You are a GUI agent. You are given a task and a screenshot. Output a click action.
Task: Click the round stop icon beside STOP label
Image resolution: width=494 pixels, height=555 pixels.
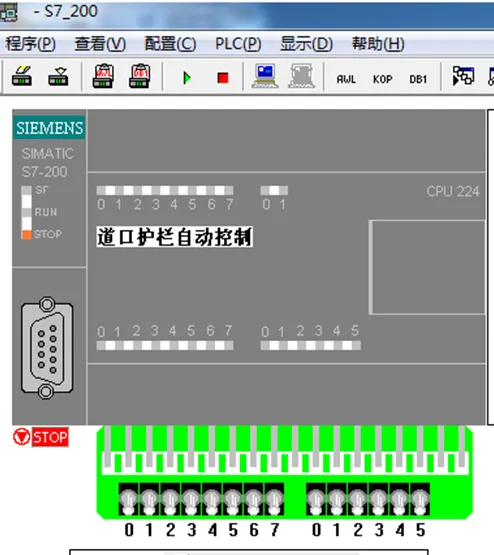click(x=22, y=437)
